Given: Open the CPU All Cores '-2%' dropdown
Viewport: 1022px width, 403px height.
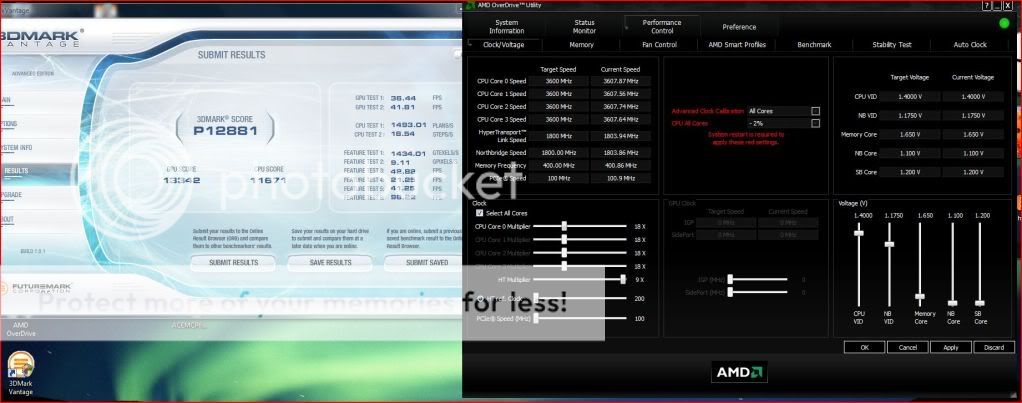Looking at the screenshot, I should (x=815, y=123).
